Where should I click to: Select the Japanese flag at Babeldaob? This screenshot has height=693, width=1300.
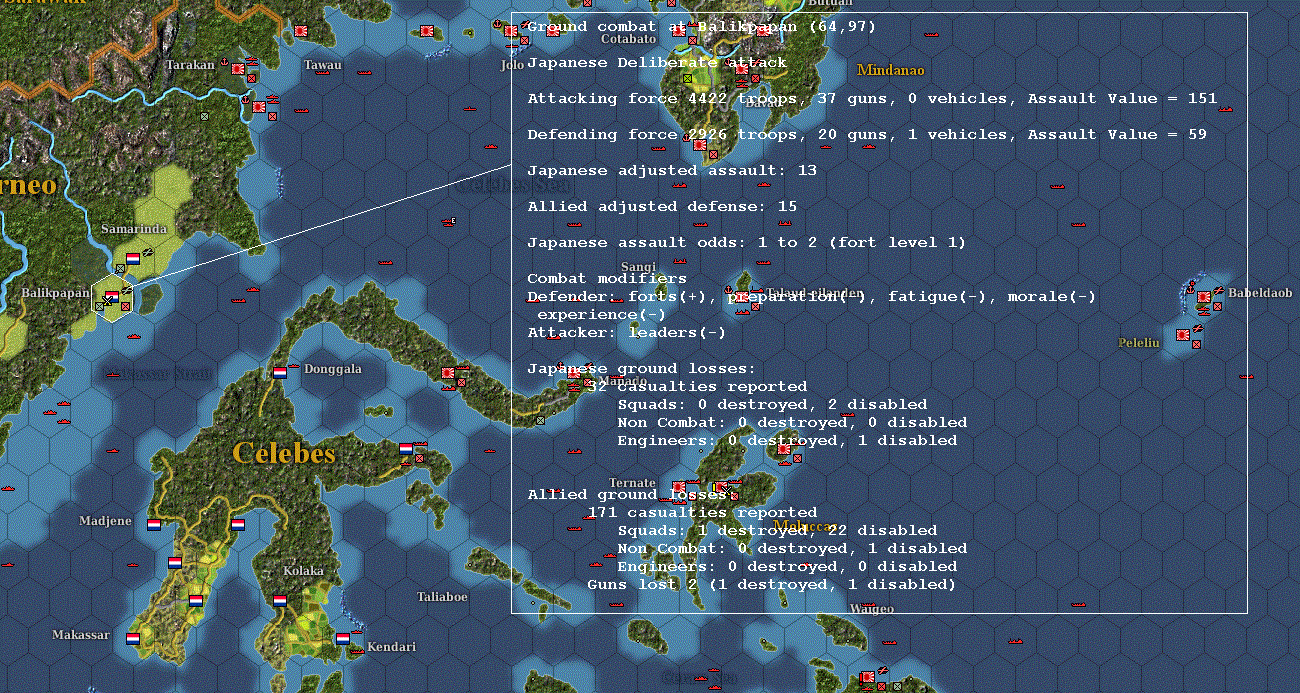coord(1204,297)
